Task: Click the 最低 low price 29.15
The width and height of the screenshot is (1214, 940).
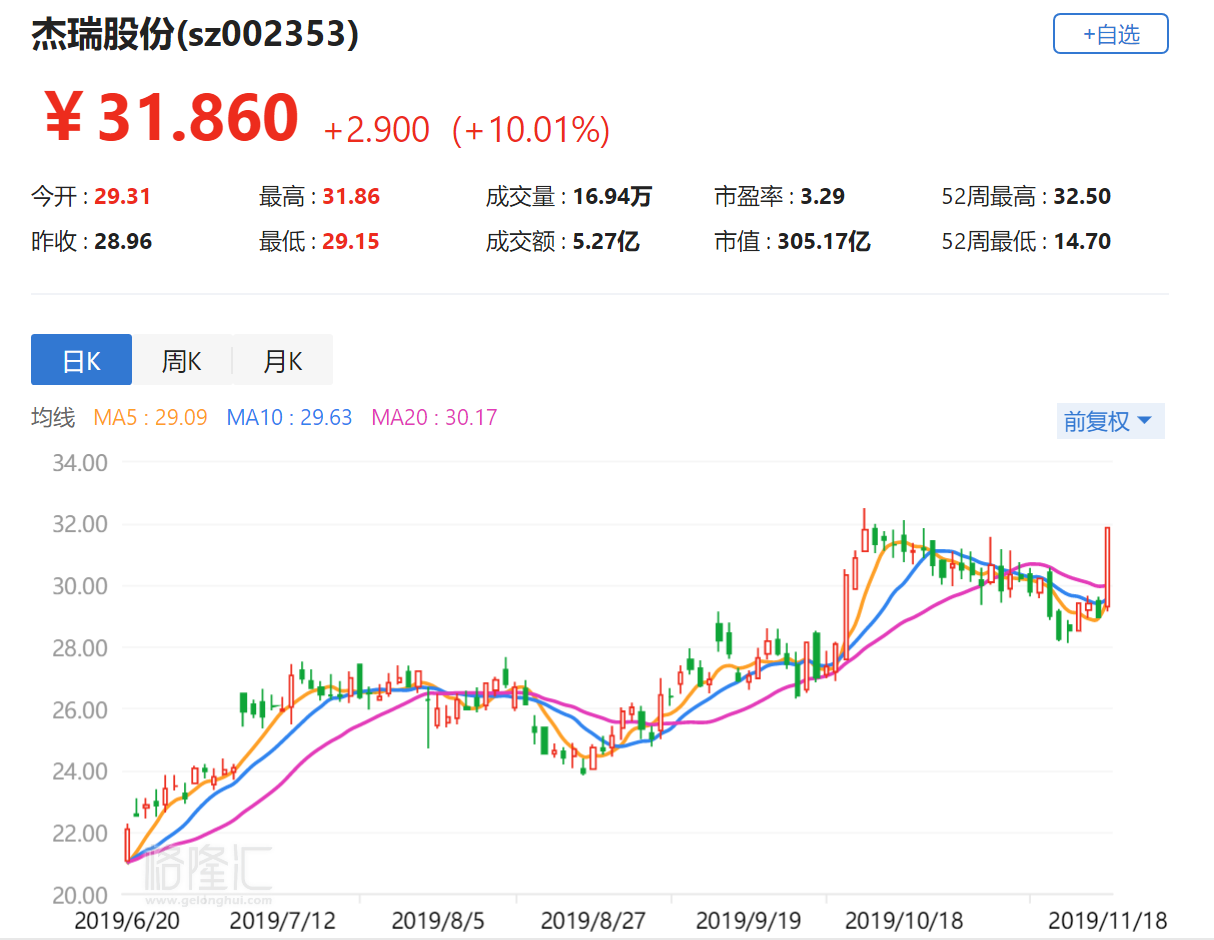Action: [351, 241]
